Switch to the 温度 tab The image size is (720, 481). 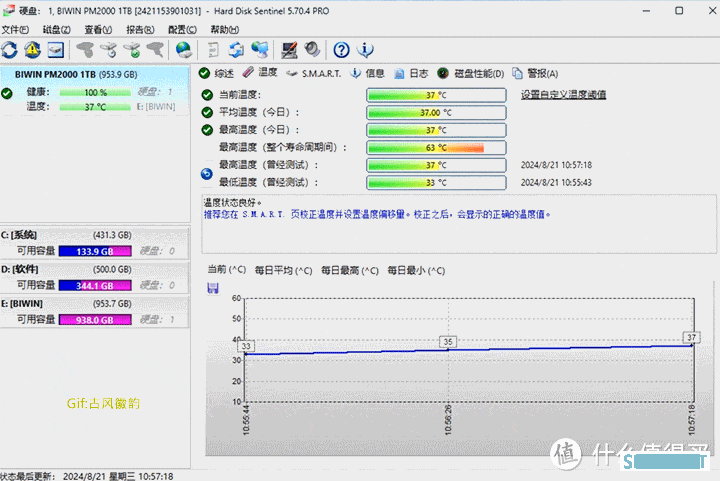coord(260,72)
